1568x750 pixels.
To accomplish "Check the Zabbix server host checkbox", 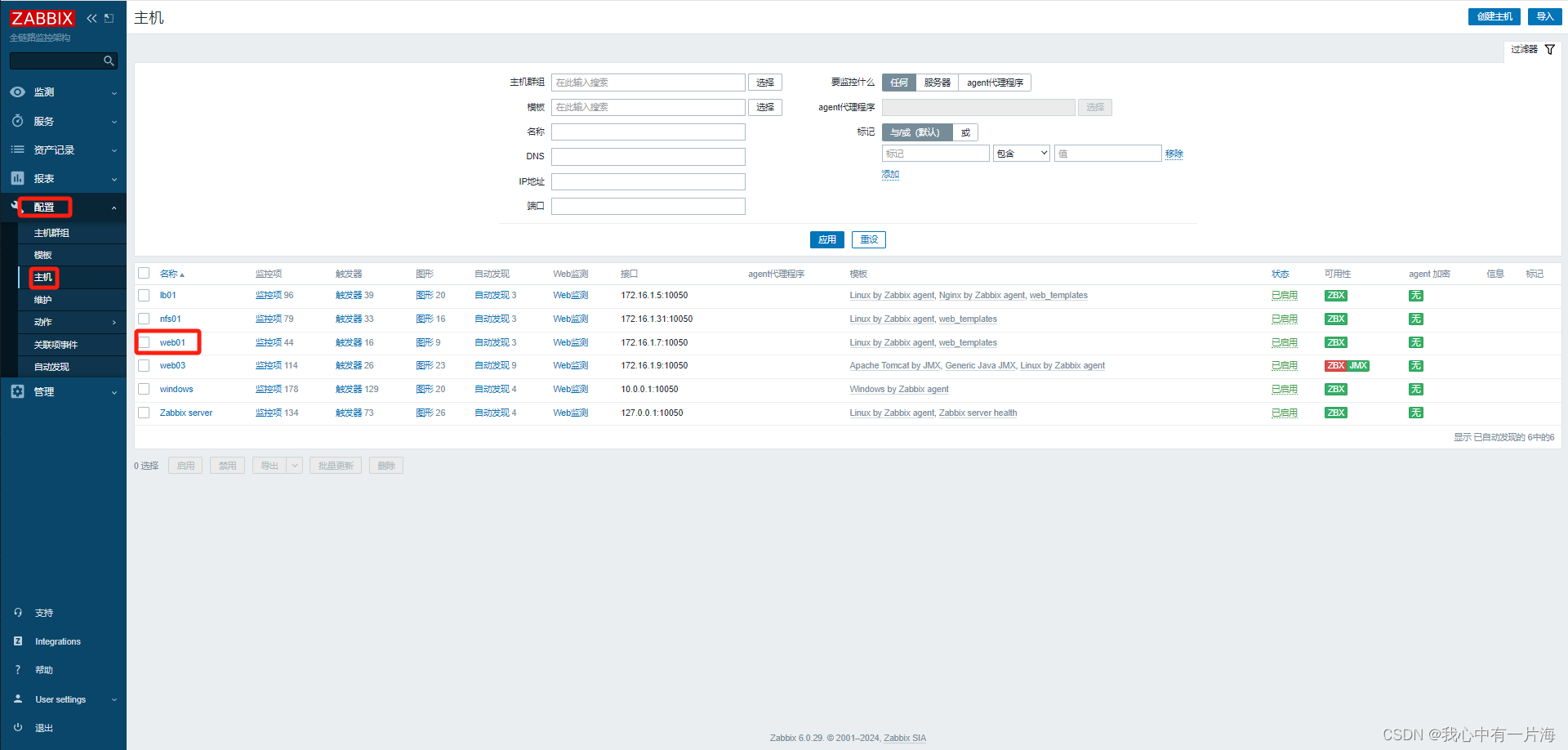I will click(144, 413).
